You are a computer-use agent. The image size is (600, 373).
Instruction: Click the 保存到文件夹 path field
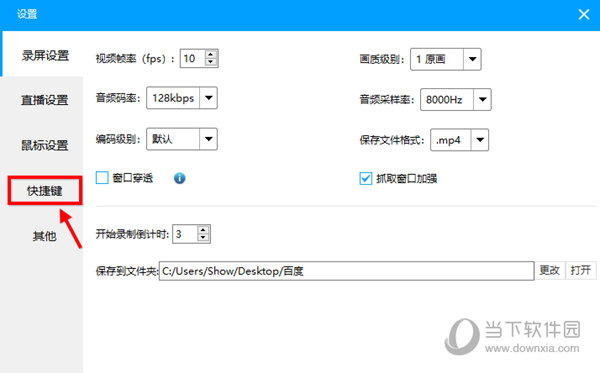click(347, 271)
